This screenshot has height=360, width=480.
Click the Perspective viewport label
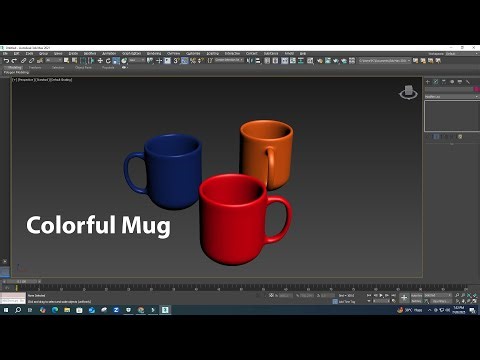point(26,80)
